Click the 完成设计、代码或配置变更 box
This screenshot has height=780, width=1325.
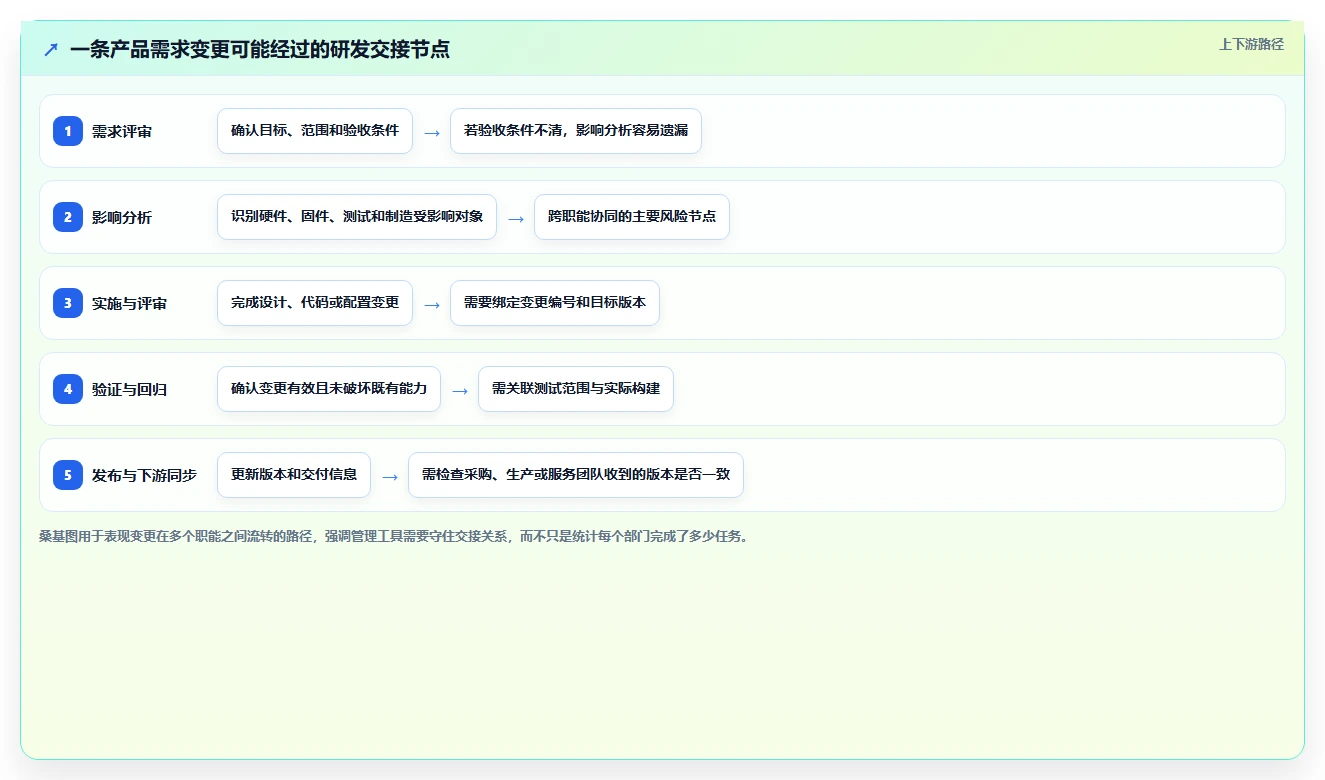pos(315,303)
